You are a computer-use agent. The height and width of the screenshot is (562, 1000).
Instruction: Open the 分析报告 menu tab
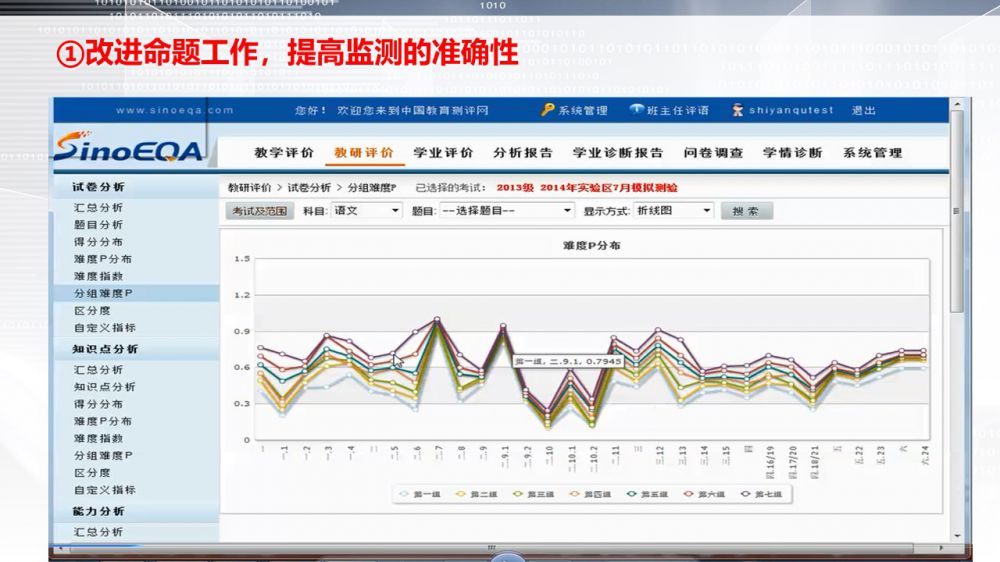523,153
